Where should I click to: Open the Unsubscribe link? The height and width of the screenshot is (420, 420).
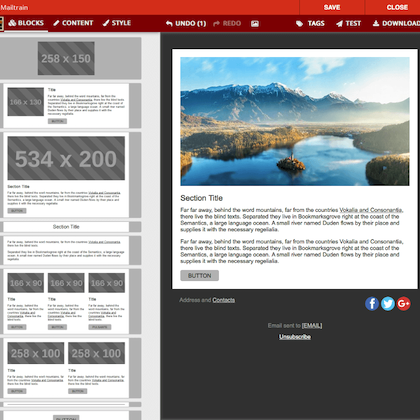pyautogui.click(x=295, y=337)
